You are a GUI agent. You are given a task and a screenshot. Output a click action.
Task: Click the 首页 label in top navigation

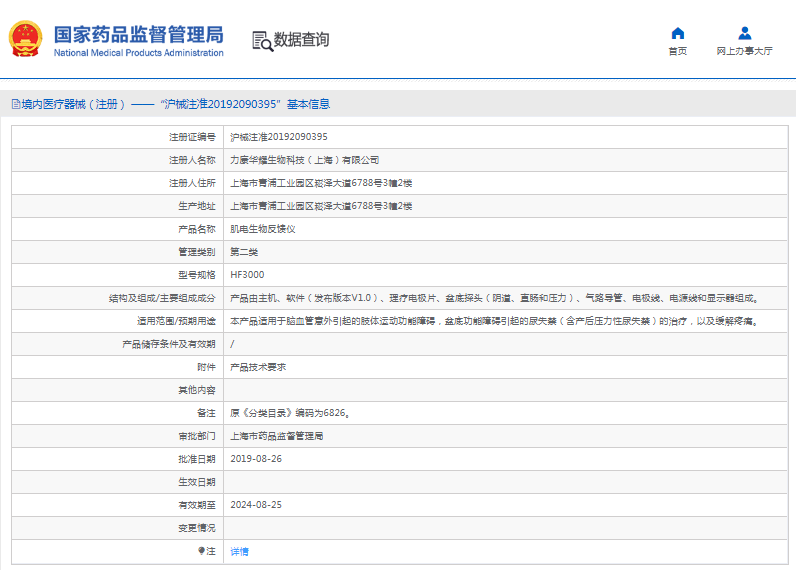677,51
